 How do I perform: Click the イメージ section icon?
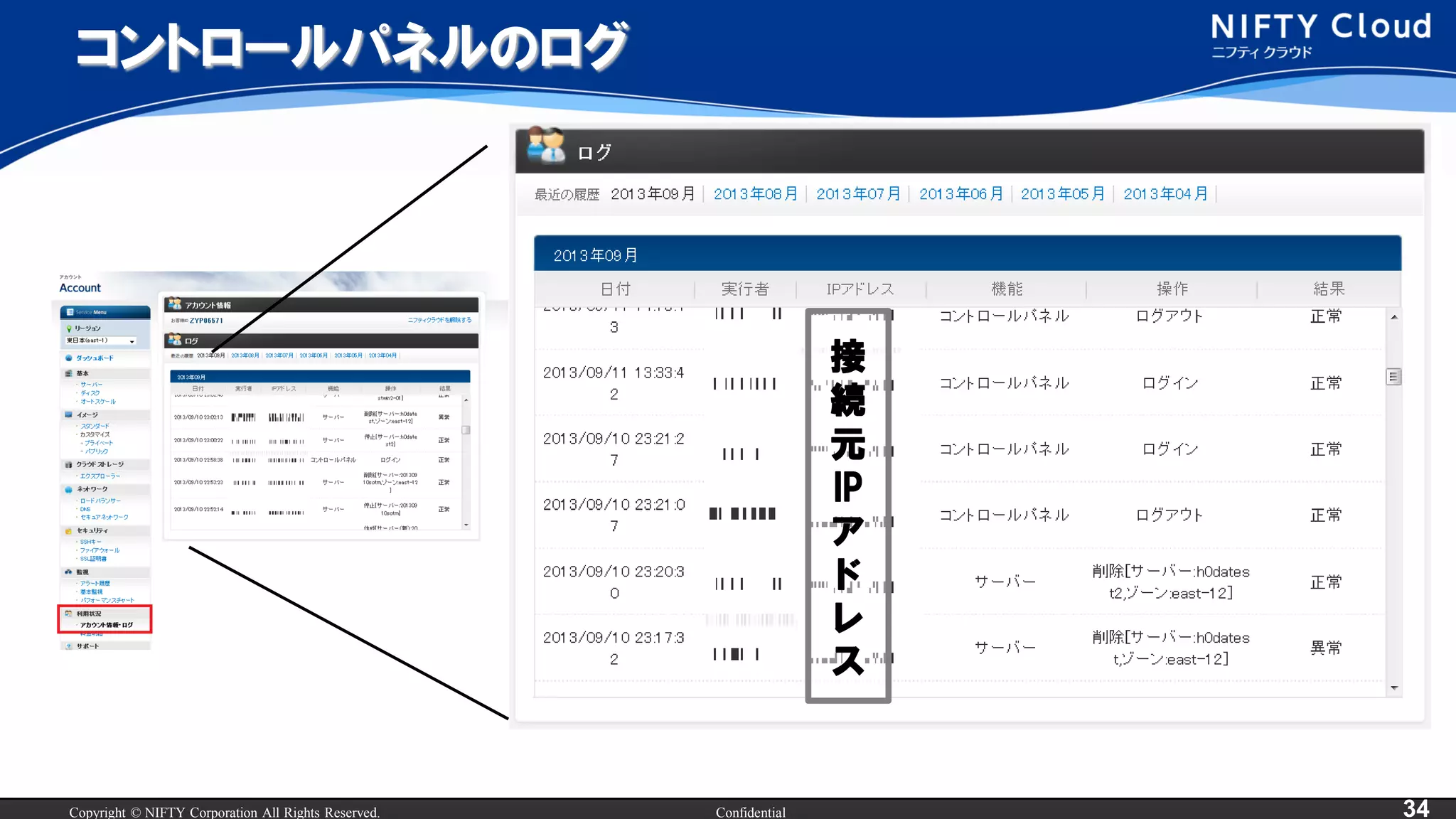(x=69, y=414)
